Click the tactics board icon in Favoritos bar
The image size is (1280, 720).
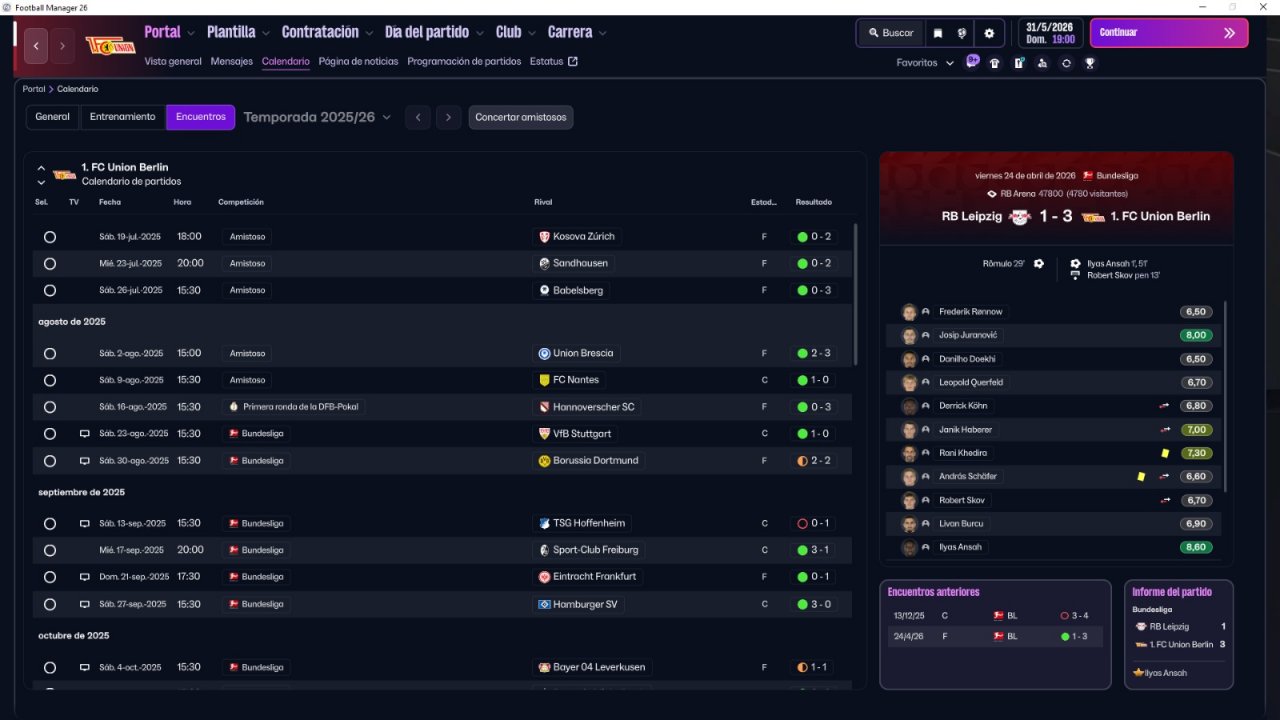tap(1018, 63)
